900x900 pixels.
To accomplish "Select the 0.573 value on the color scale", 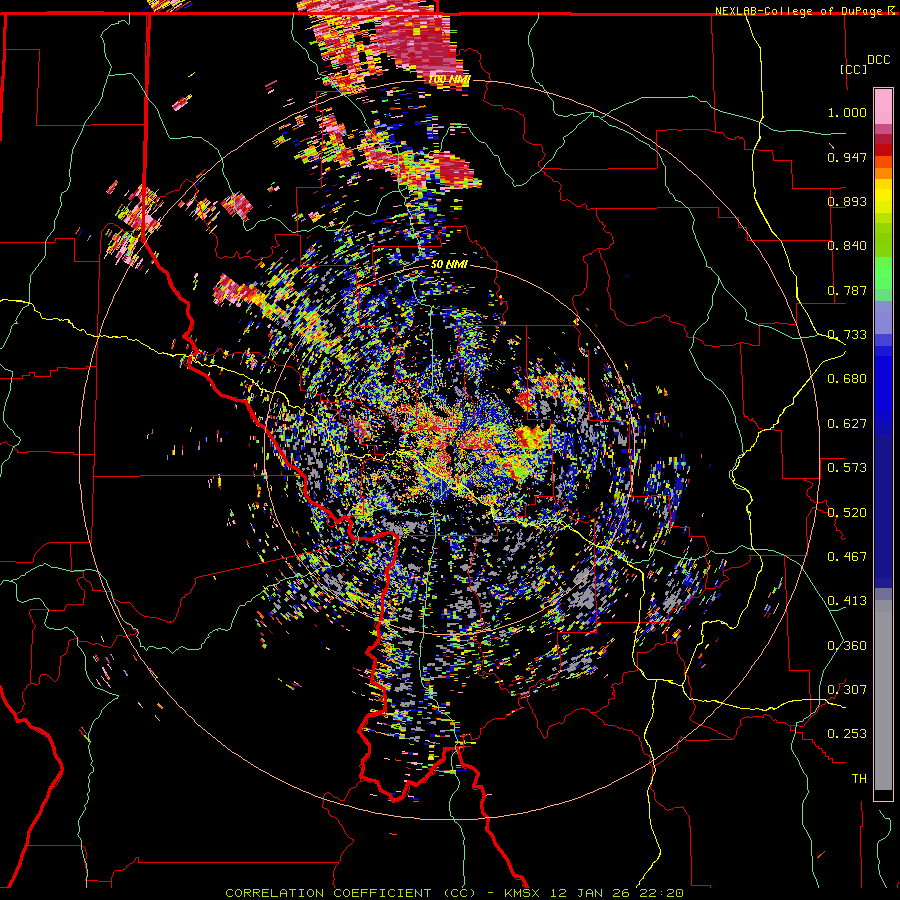I will click(847, 468).
